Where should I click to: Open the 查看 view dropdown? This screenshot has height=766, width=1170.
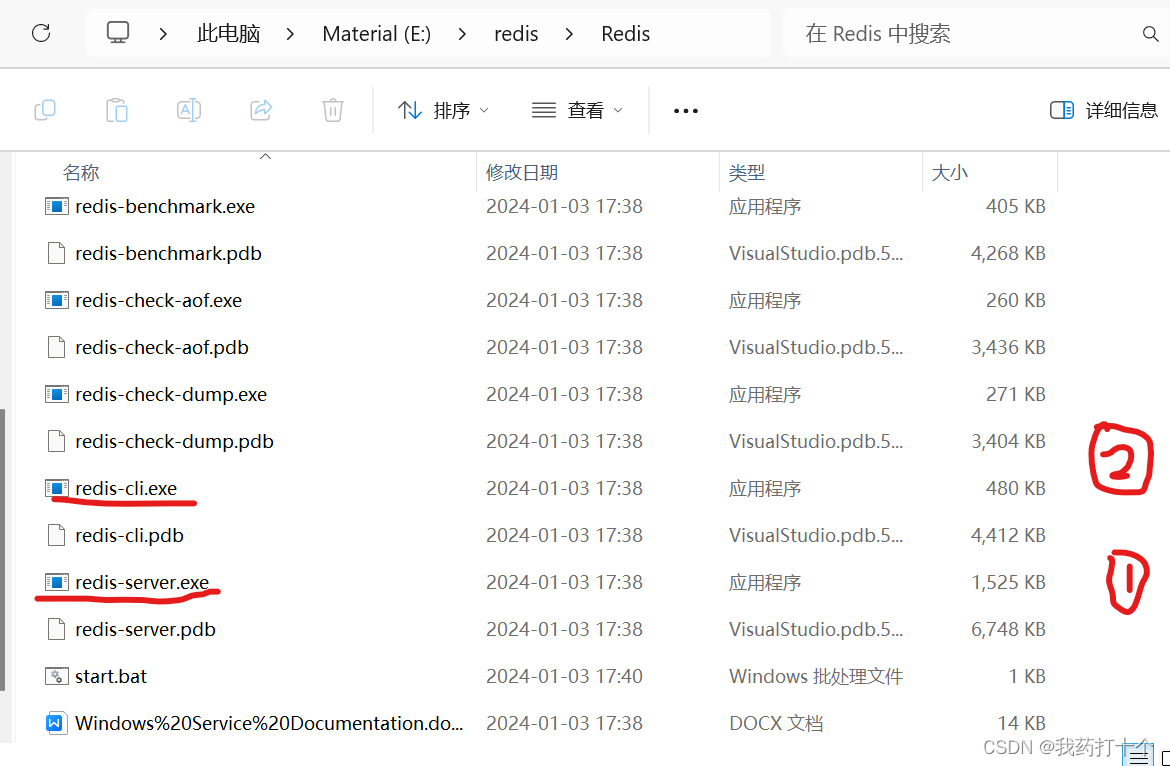[x=577, y=111]
